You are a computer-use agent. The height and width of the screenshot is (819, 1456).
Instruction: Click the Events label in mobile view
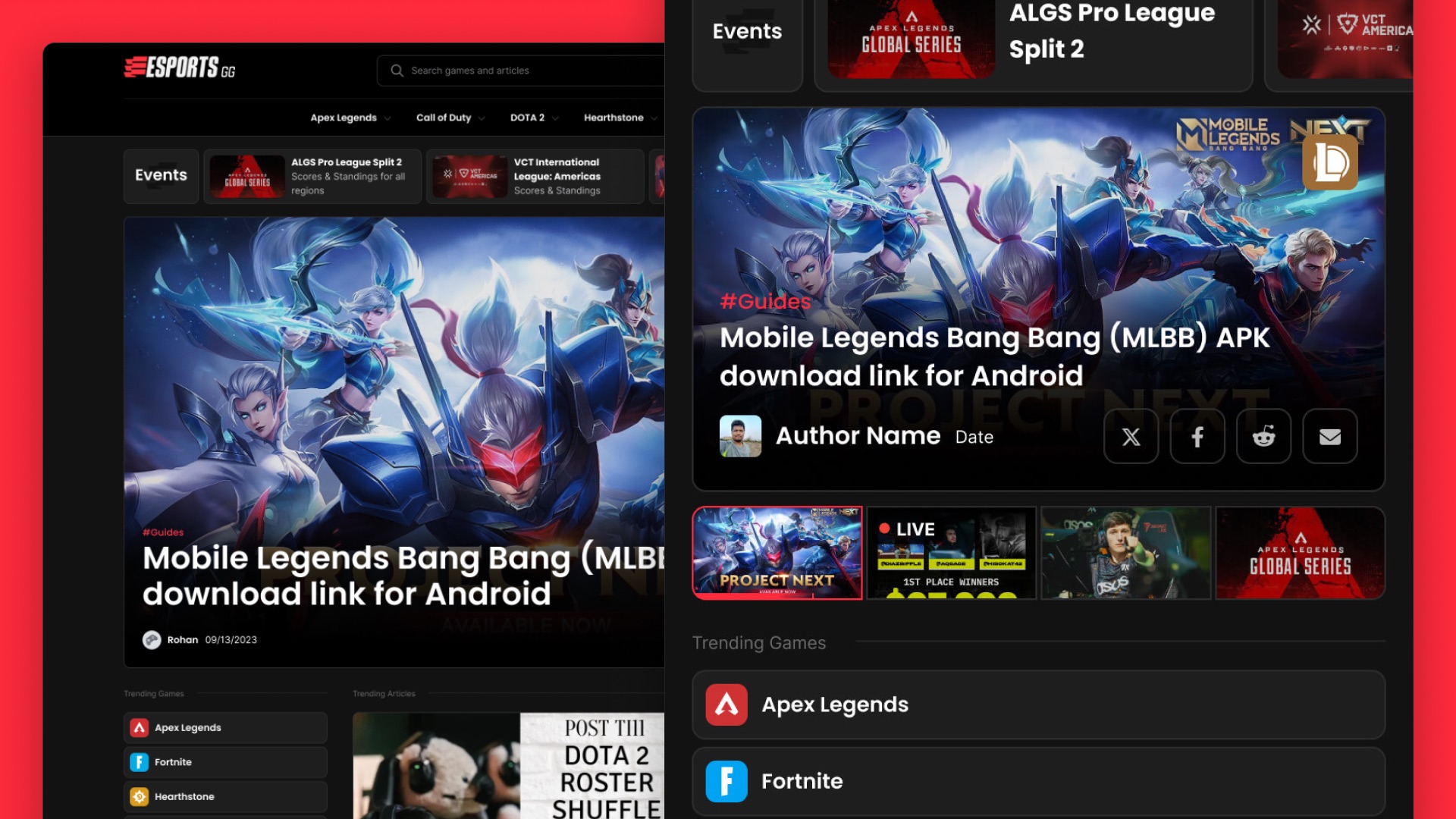pyautogui.click(x=747, y=31)
